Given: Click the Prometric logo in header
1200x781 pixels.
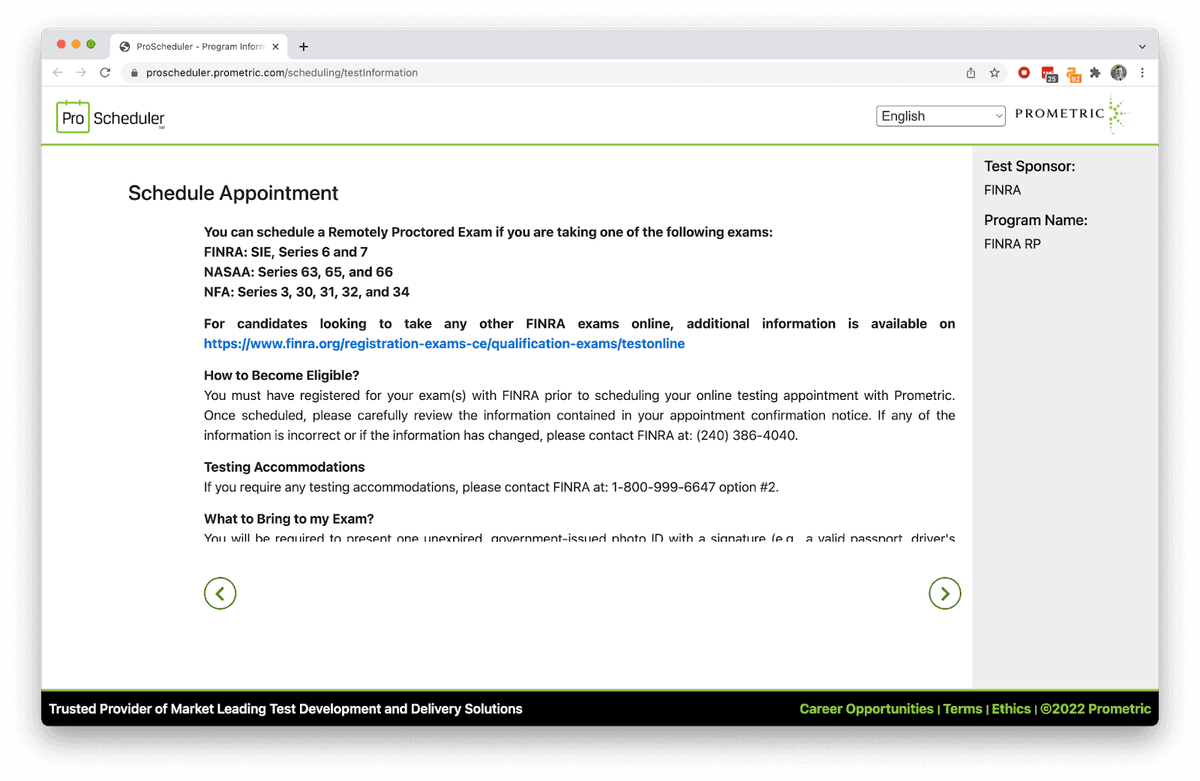Looking at the screenshot, I should [x=1071, y=115].
